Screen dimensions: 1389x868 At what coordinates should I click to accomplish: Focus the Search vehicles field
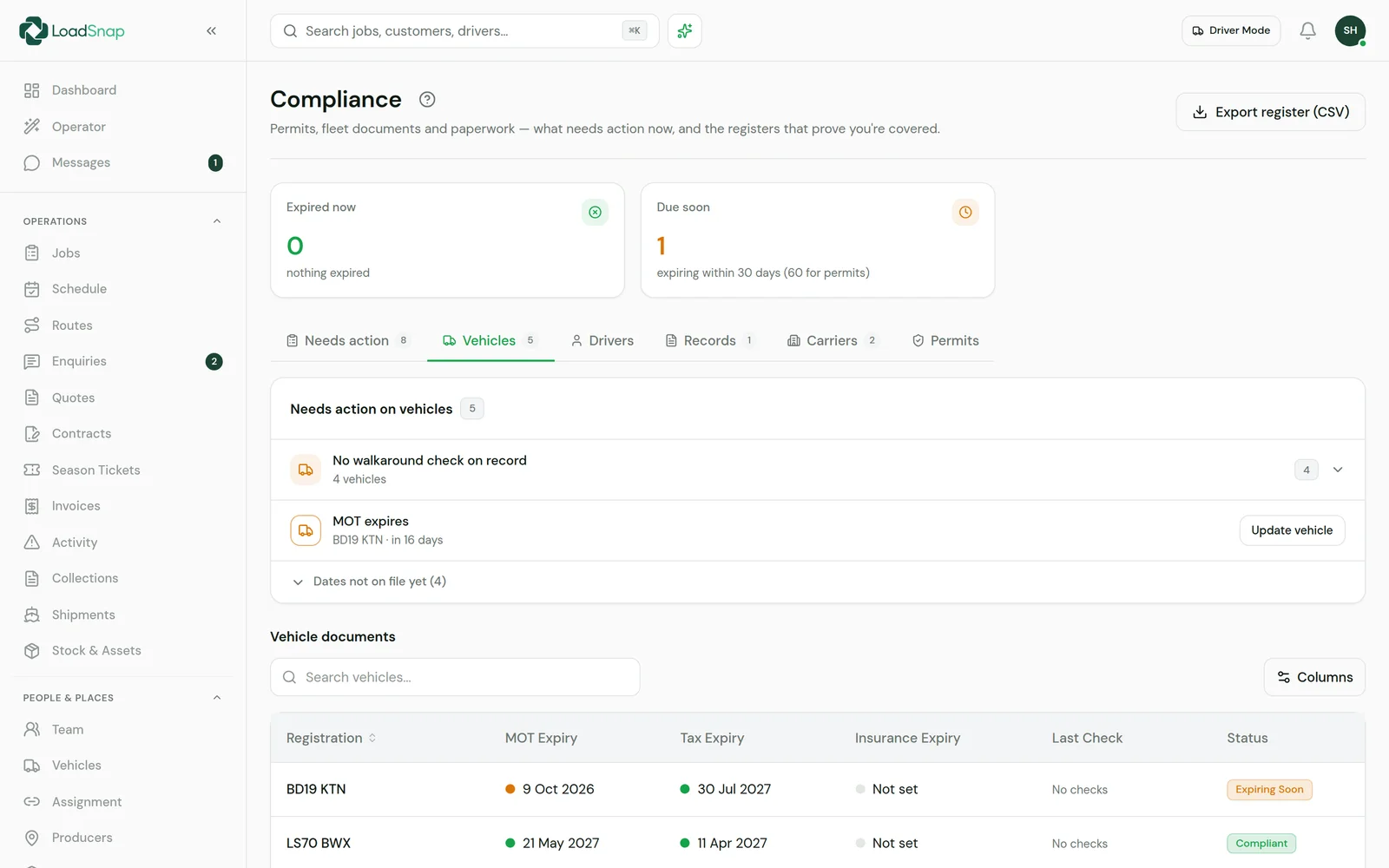pyautogui.click(x=455, y=677)
